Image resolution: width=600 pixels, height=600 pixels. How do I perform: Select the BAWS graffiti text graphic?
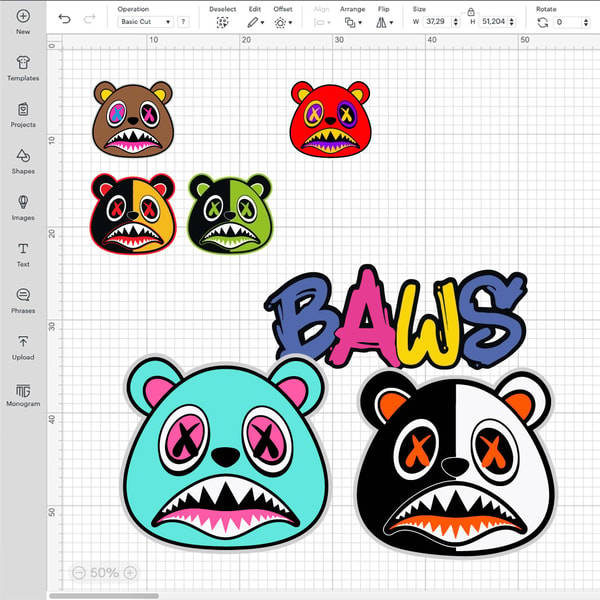(396, 318)
